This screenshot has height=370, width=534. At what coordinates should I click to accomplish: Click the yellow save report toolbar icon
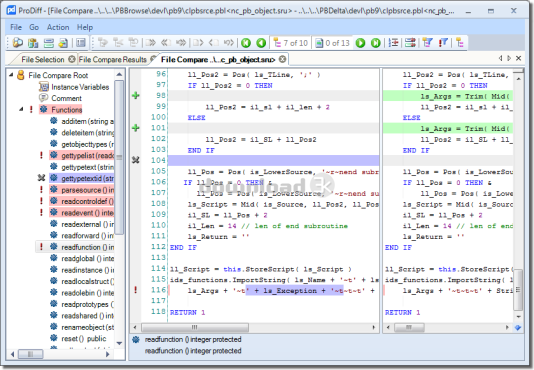click(63, 43)
